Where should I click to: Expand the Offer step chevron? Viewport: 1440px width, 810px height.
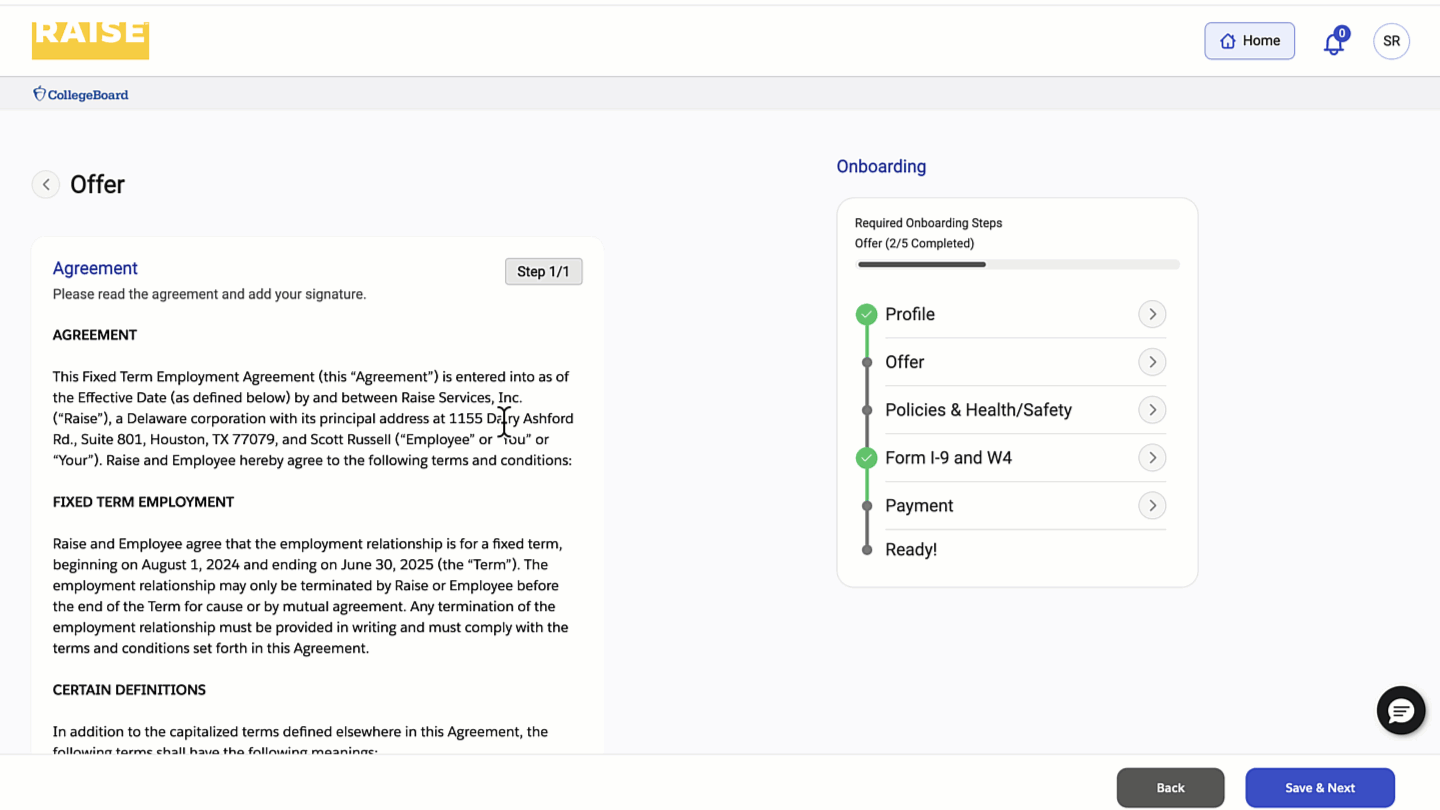click(1152, 362)
